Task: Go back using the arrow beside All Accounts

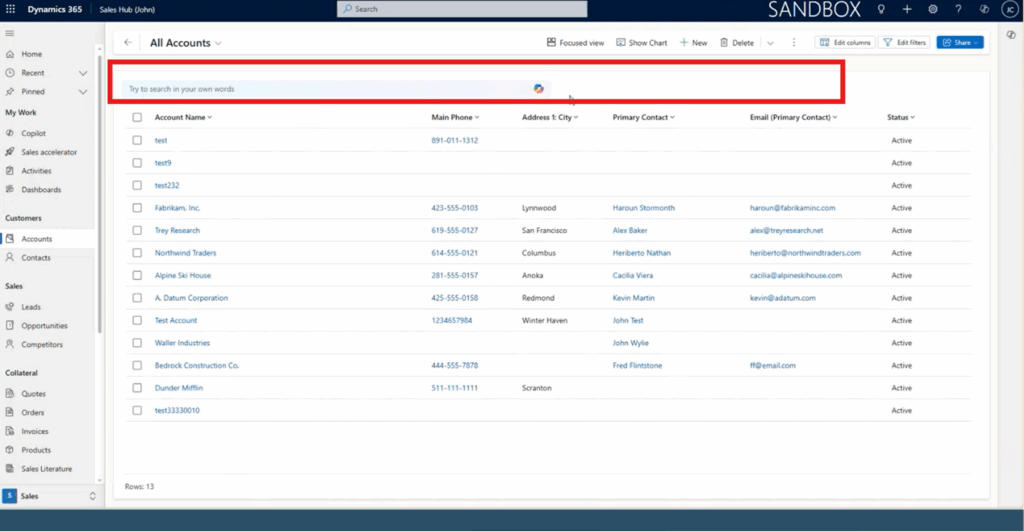Action: pyautogui.click(x=128, y=42)
